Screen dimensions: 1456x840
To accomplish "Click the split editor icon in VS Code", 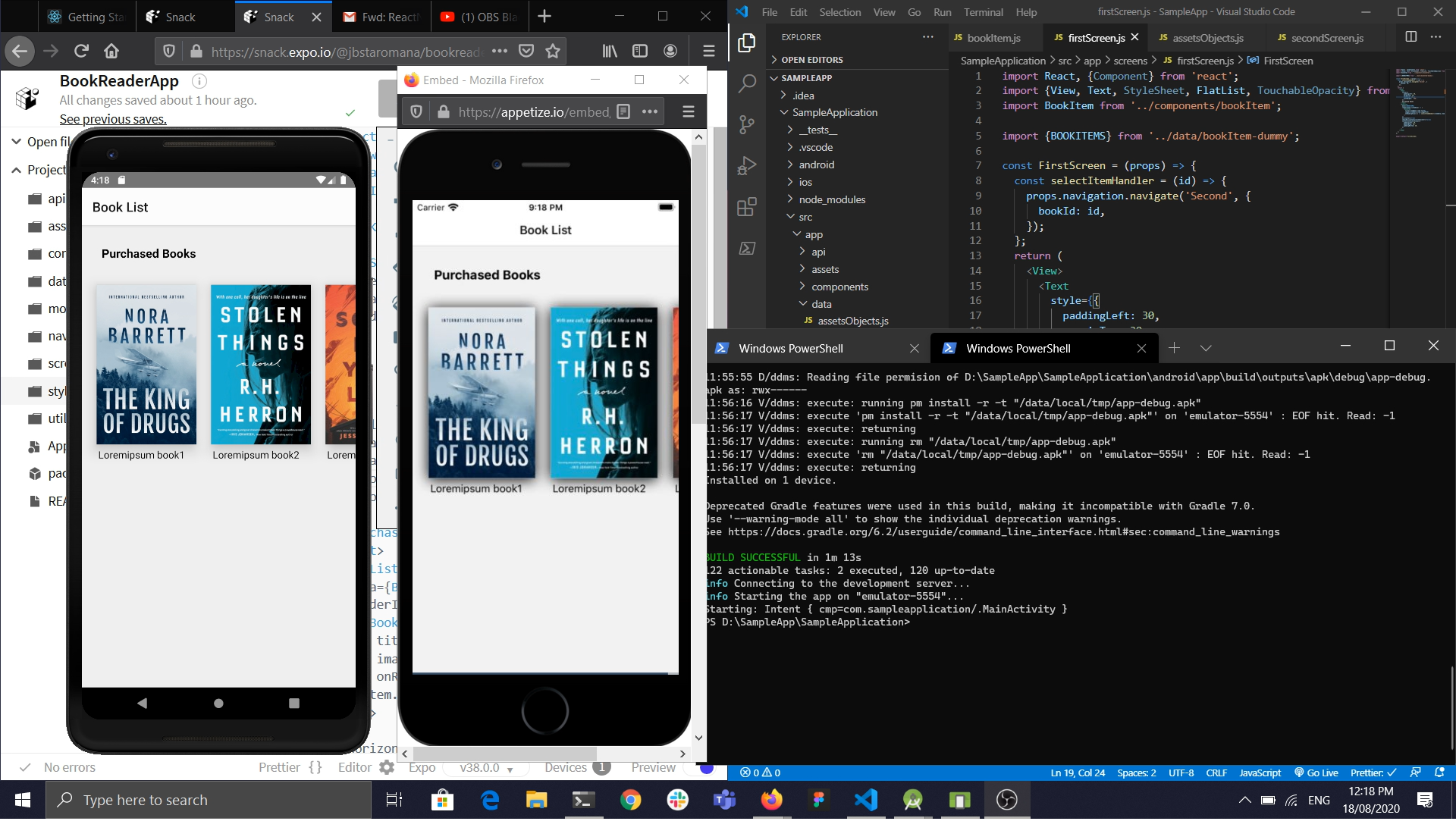I will 1411,37.
